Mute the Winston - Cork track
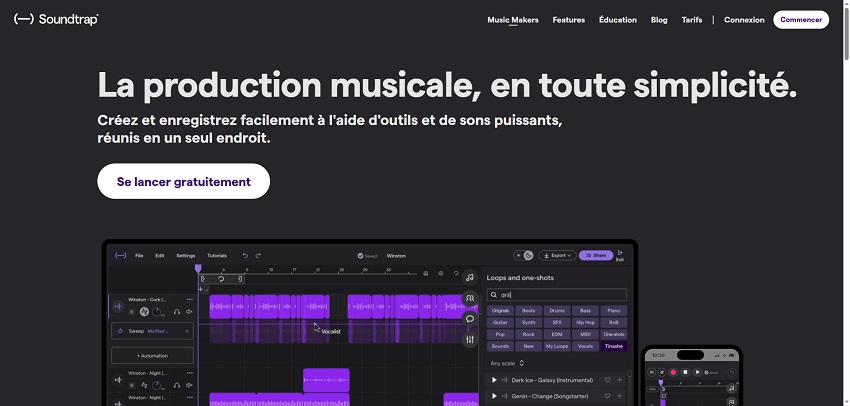This screenshot has height=406, width=850. [x=189, y=312]
